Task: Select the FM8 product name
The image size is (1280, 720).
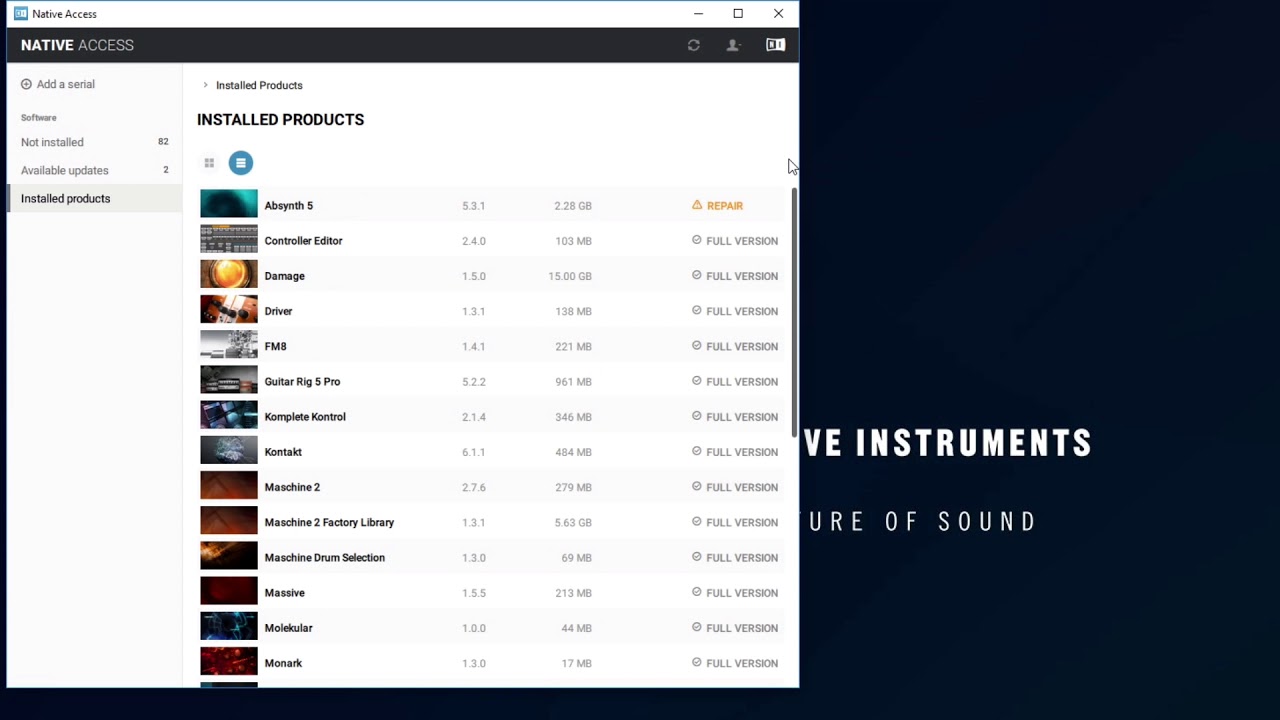Action: coord(275,346)
